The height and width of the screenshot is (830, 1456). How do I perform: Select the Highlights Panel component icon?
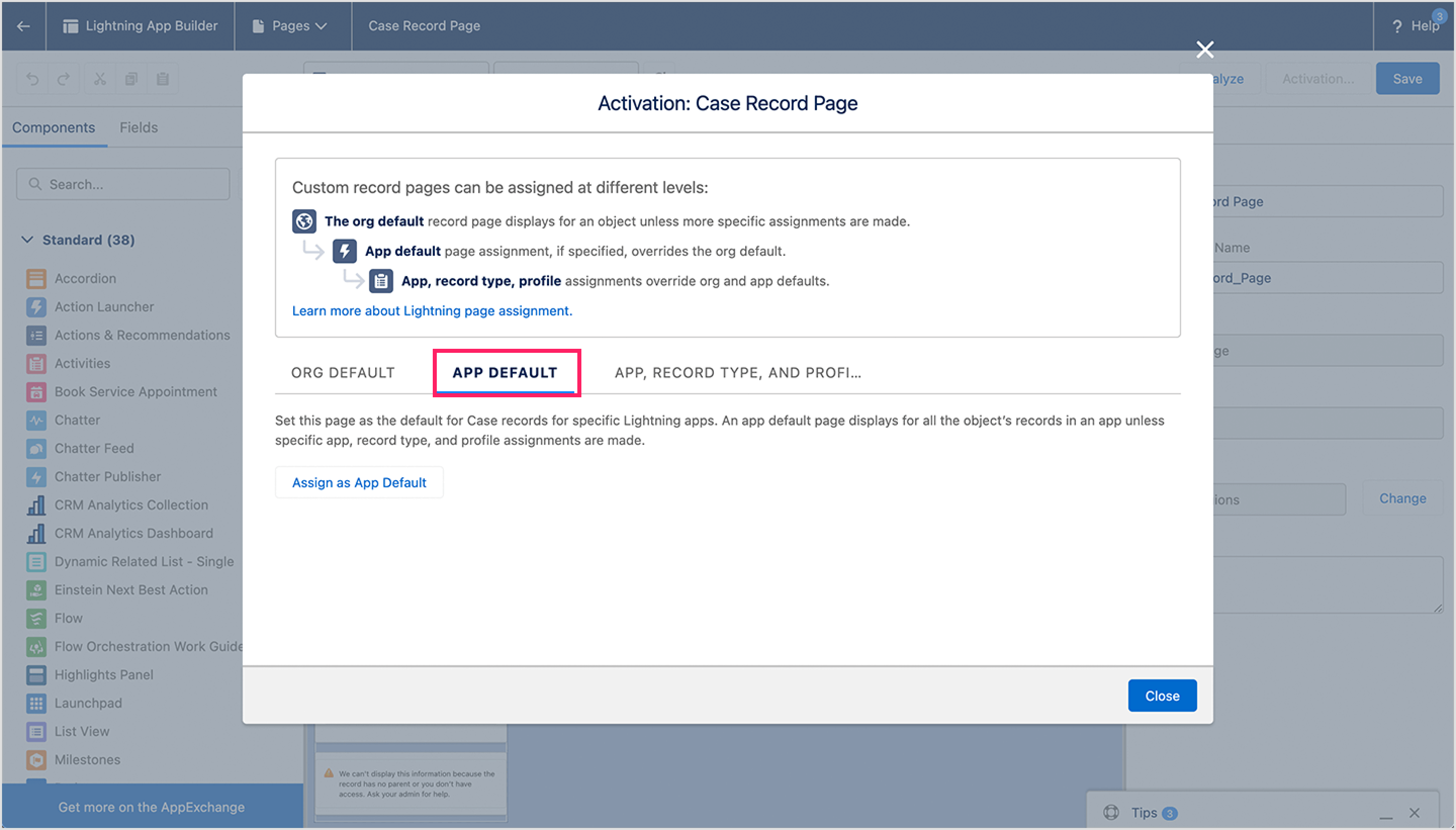[x=36, y=674]
